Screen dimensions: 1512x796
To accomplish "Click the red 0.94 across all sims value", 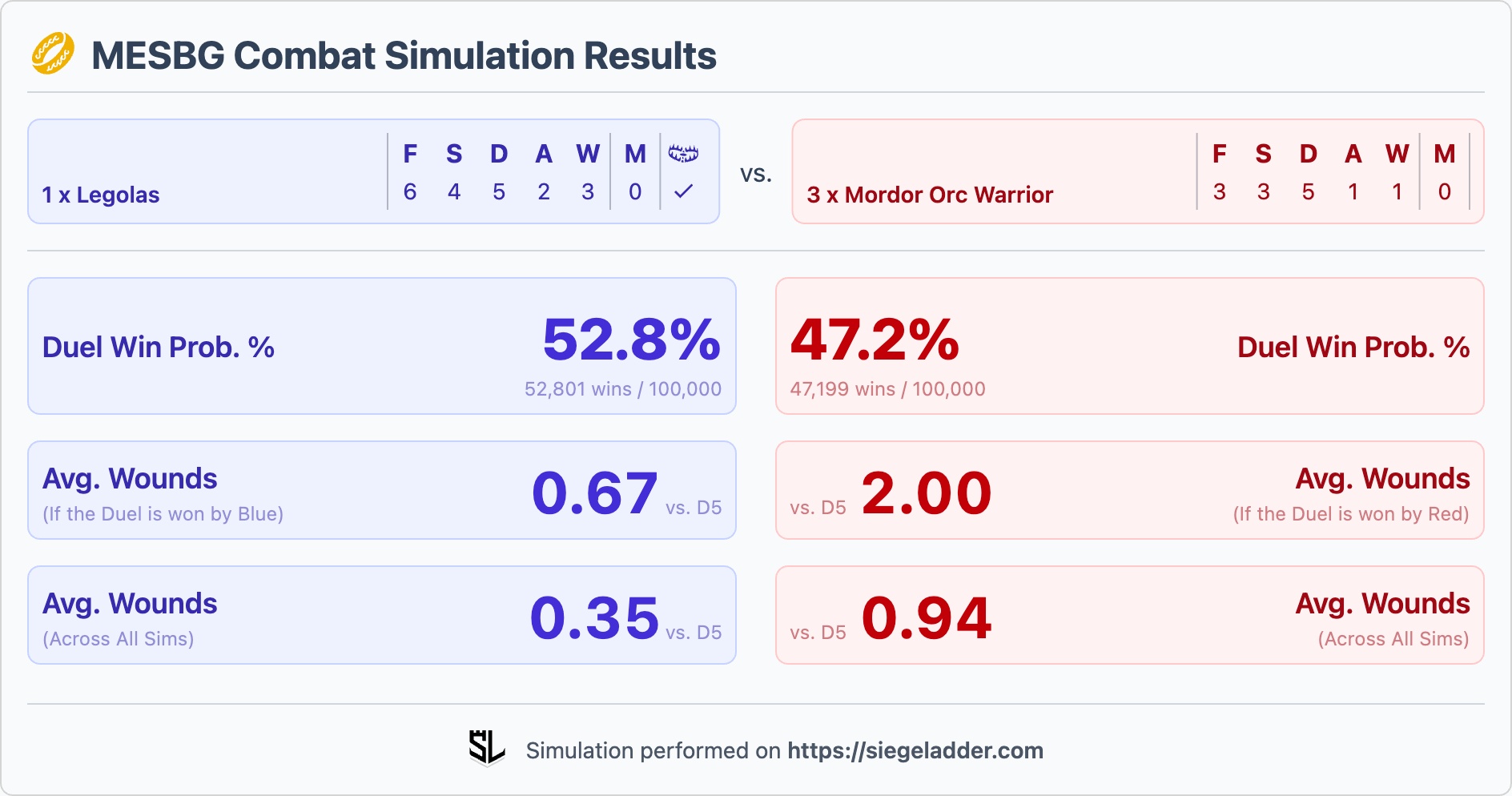I will pos(927,617).
